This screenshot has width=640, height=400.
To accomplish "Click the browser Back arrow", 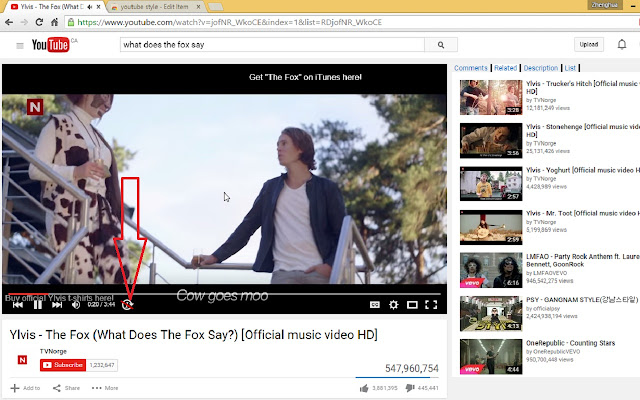I will pos(9,22).
